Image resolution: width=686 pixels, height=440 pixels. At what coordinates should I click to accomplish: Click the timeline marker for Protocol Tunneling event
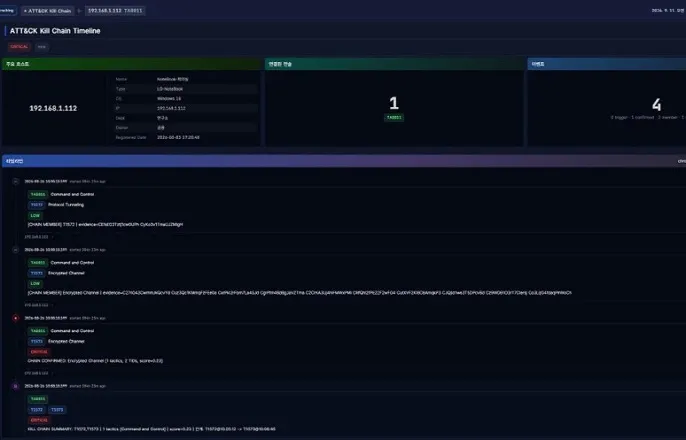(x=16, y=181)
